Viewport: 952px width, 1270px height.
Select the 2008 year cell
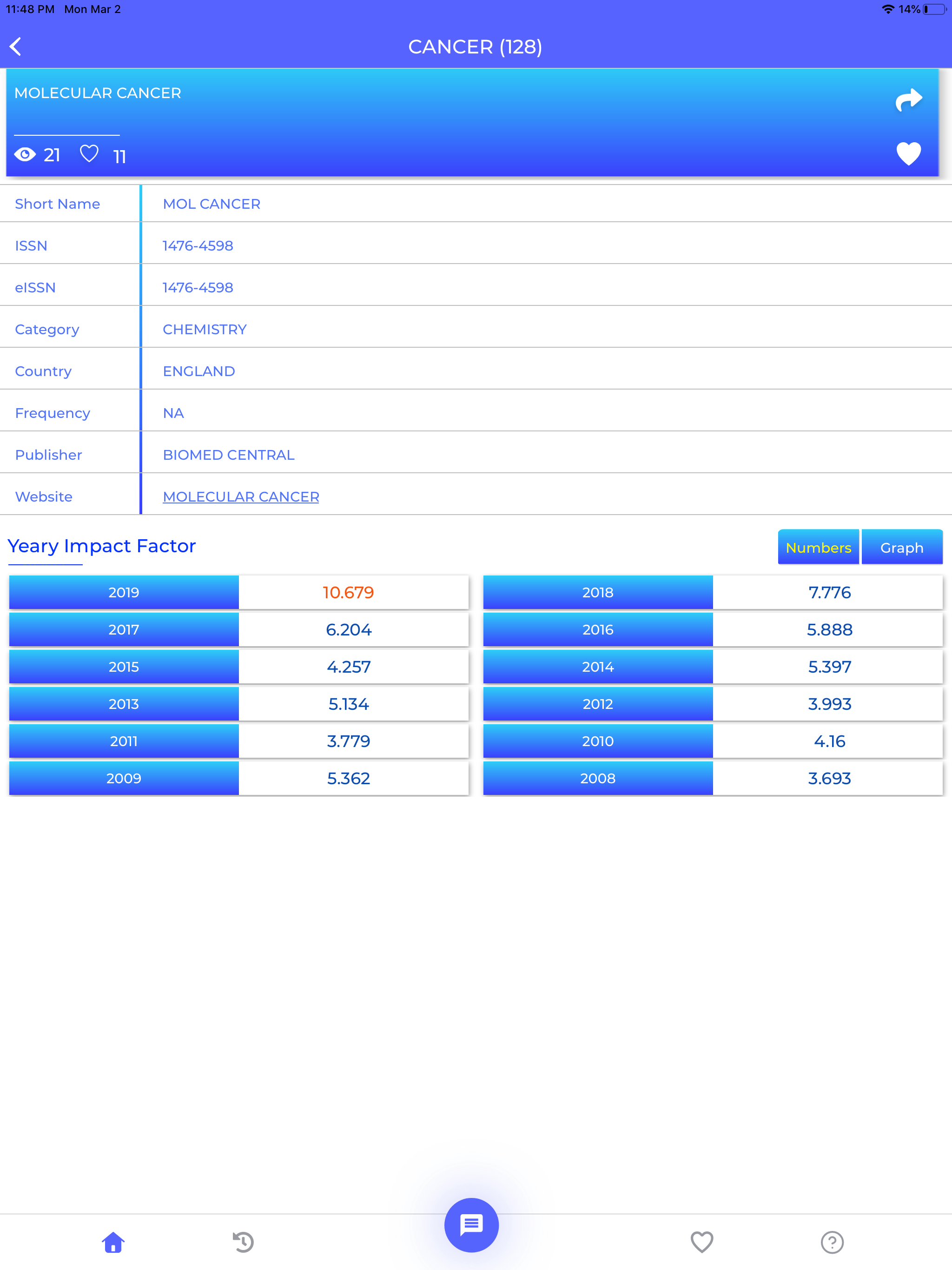pyautogui.click(x=598, y=779)
